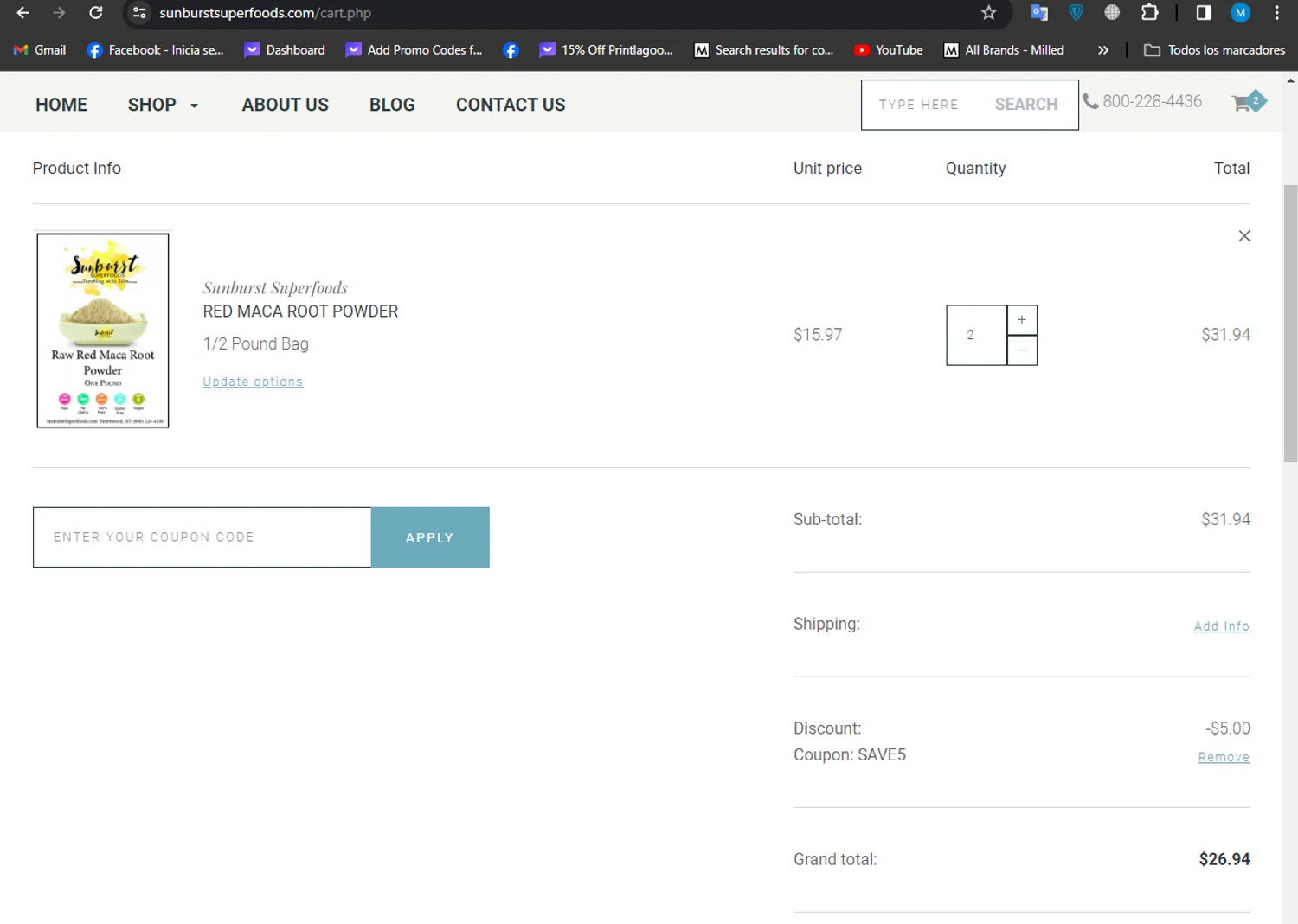Click the unlabeled Facebook icon bookmark

pyautogui.click(x=511, y=50)
